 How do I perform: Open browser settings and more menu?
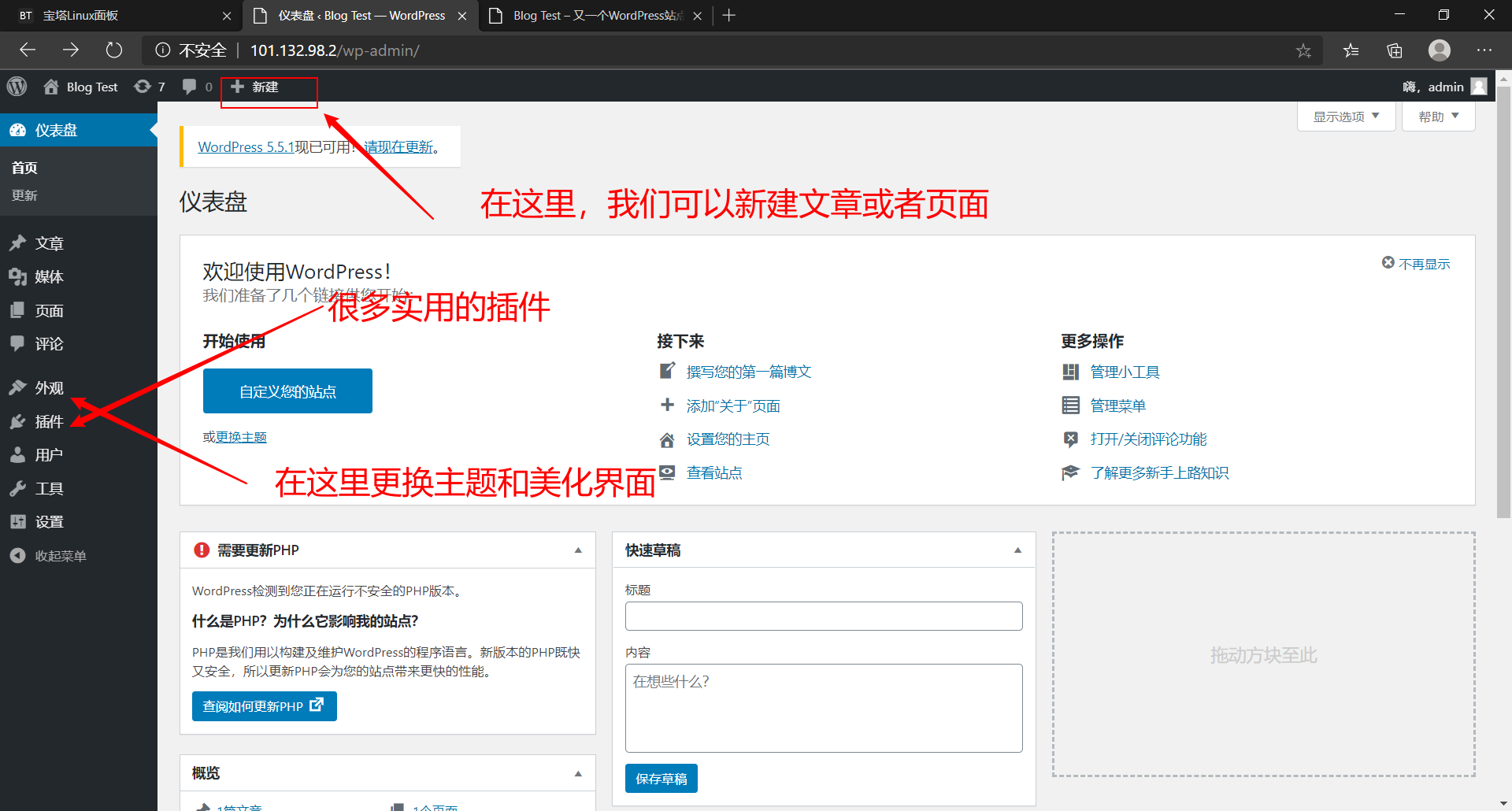pos(1484,50)
